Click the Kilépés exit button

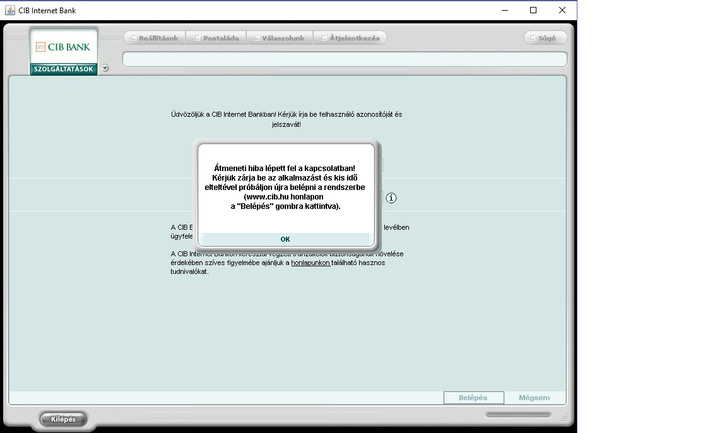tap(63, 419)
